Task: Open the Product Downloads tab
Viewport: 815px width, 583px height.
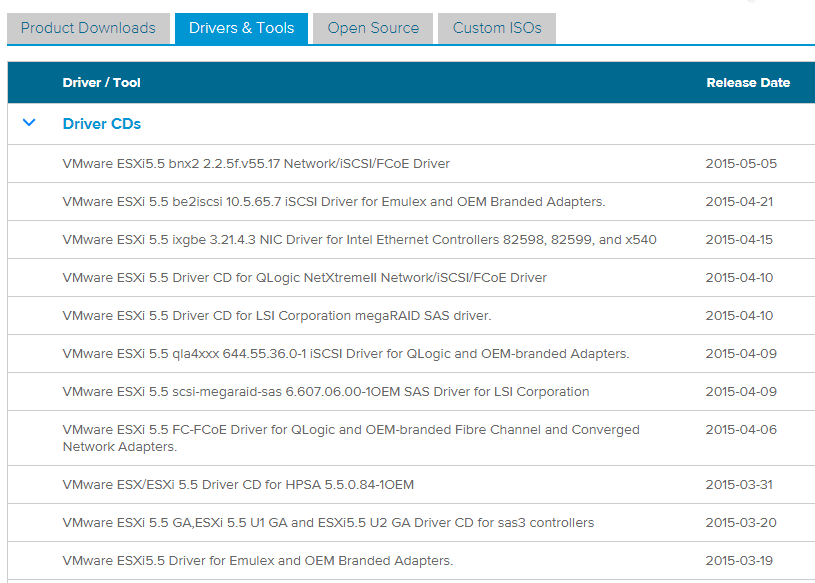Action: [88, 28]
